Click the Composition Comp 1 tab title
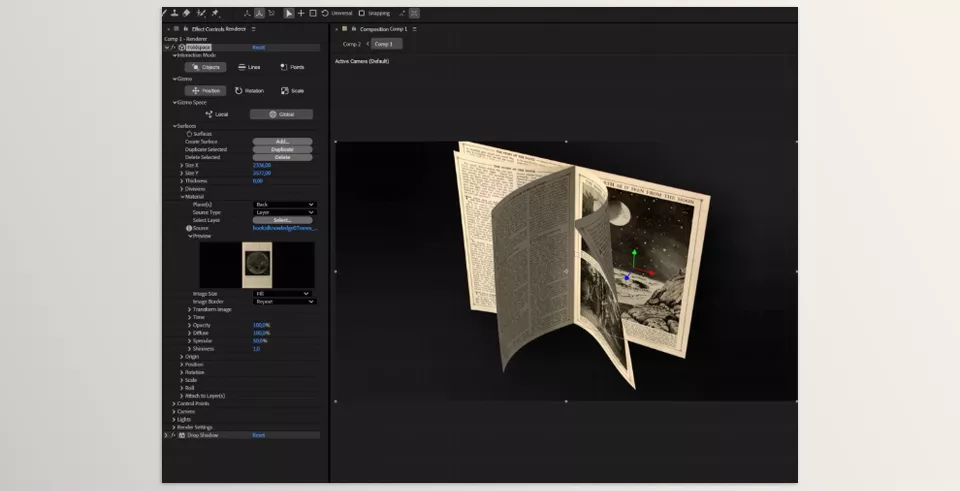 point(383,29)
